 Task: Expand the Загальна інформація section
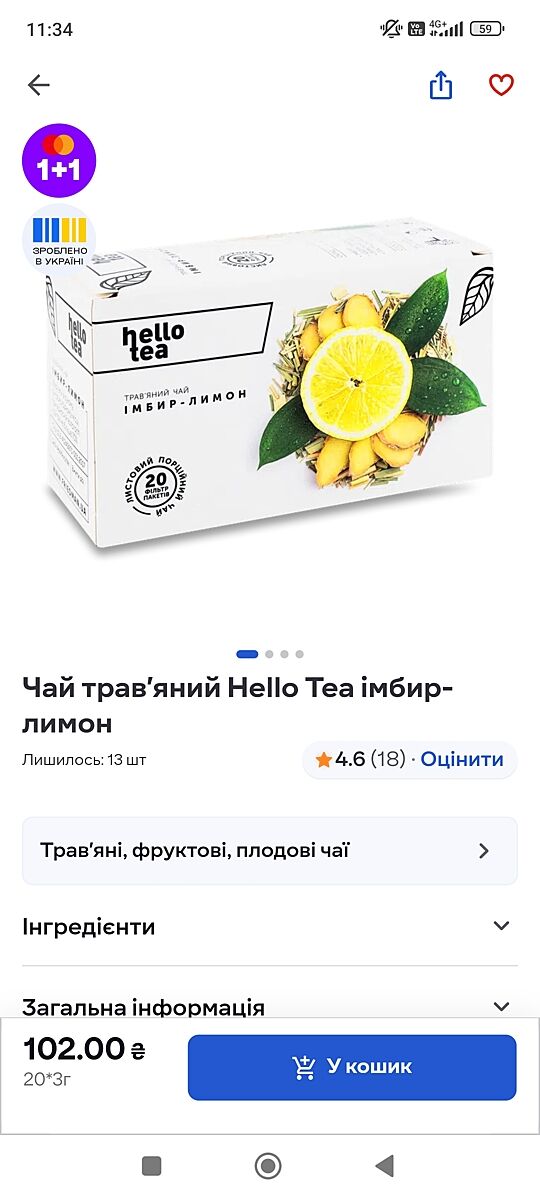pos(270,1003)
